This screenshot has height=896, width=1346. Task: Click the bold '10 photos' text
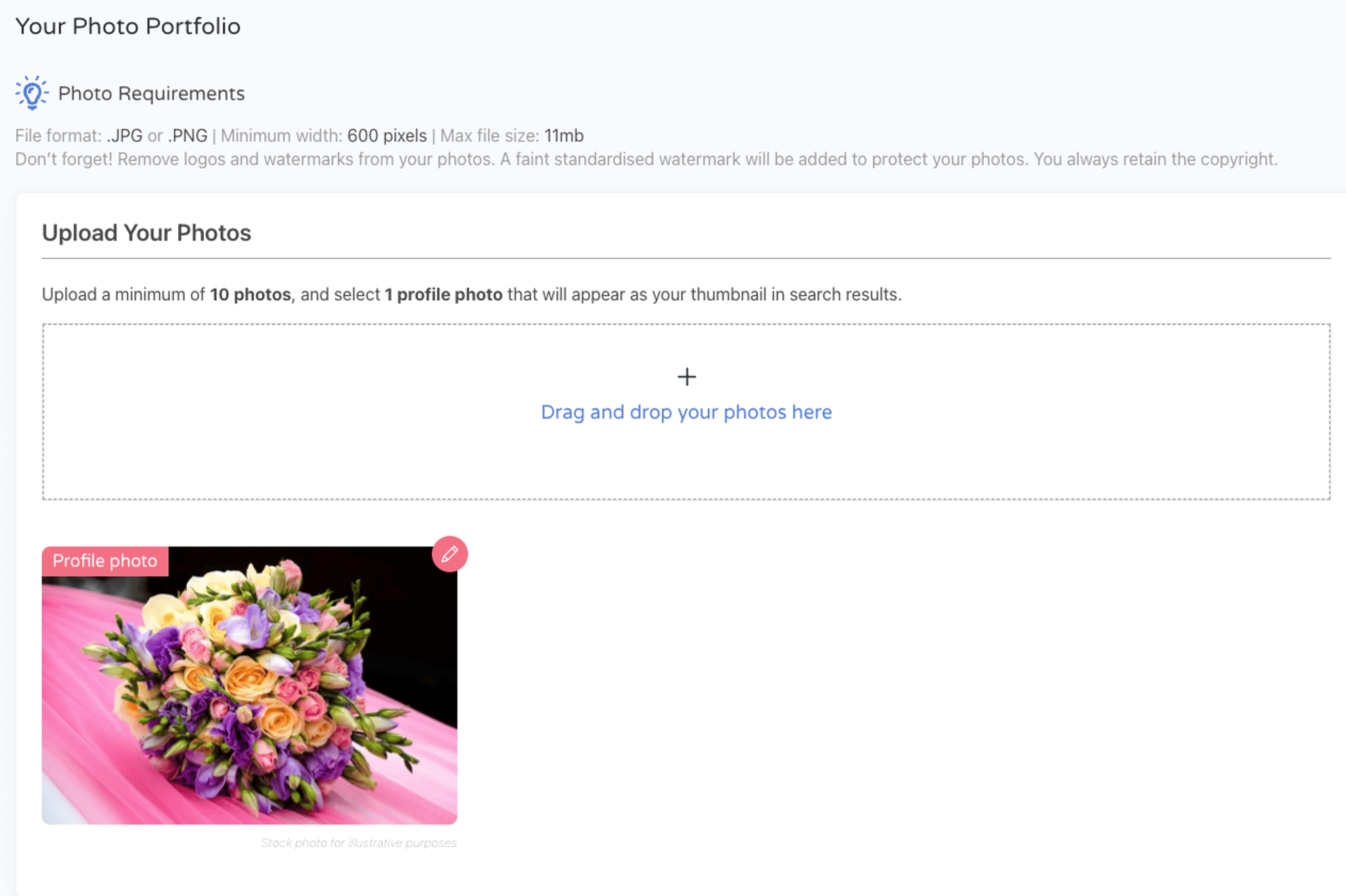pyautogui.click(x=250, y=294)
